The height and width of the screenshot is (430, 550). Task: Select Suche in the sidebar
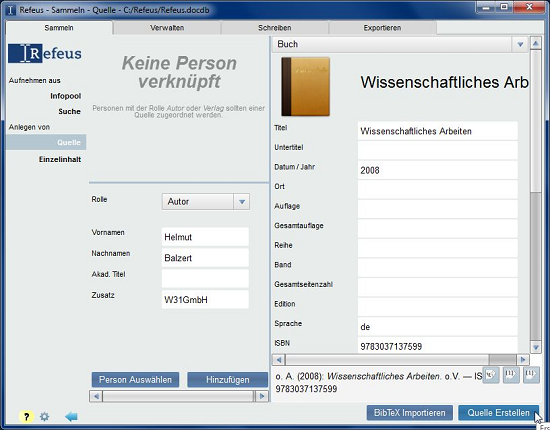pos(69,111)
